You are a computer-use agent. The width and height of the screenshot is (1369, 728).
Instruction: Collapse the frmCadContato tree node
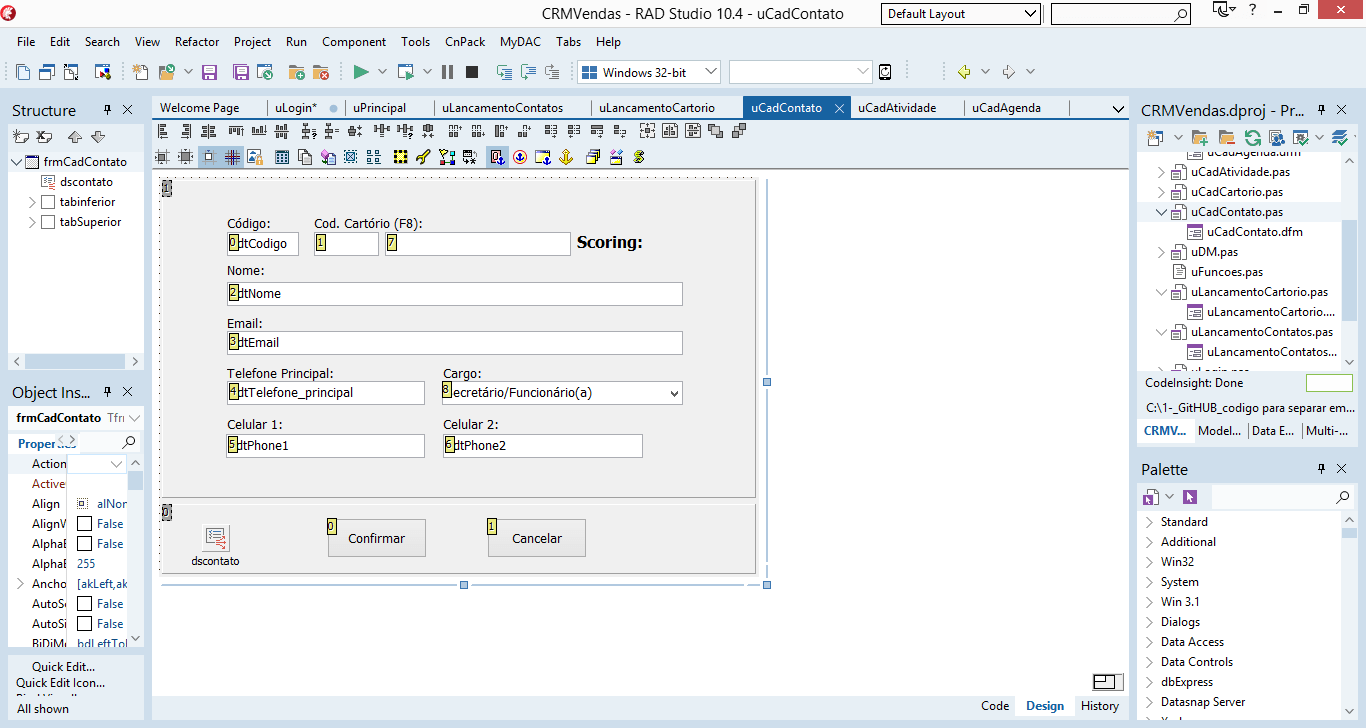16,162
